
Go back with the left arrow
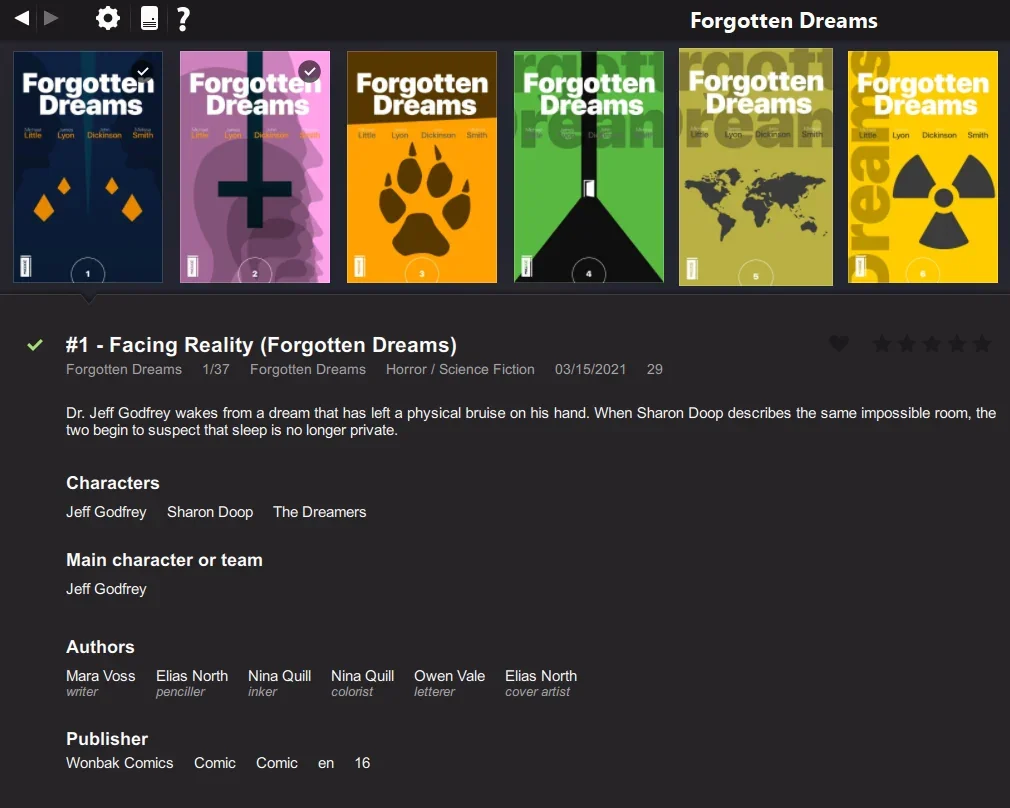coord(22,18)
